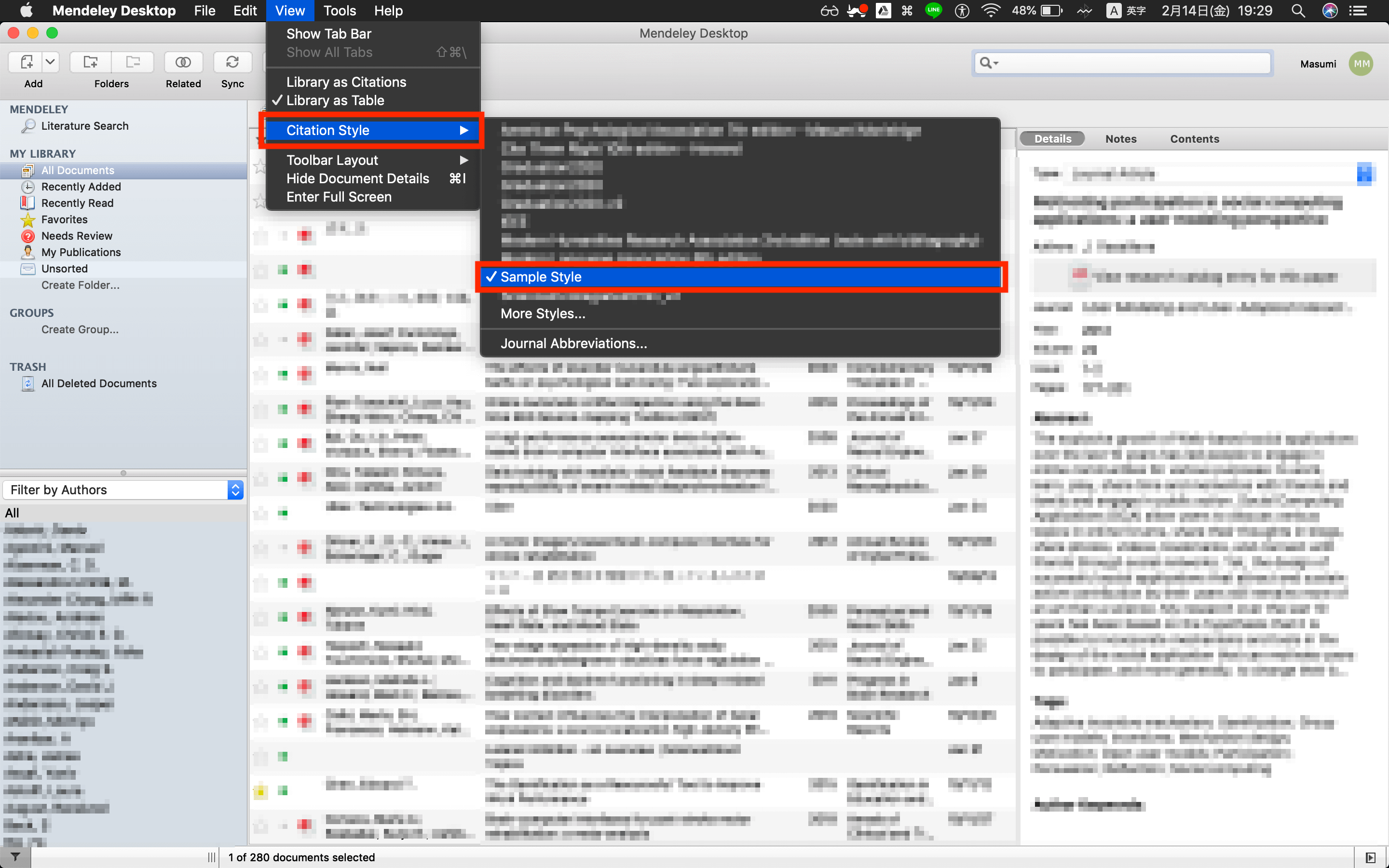The height and width of the screenshot is (868, 1389).
Task: Choose Library as Citations view
Action: click(x=373, y=82)
